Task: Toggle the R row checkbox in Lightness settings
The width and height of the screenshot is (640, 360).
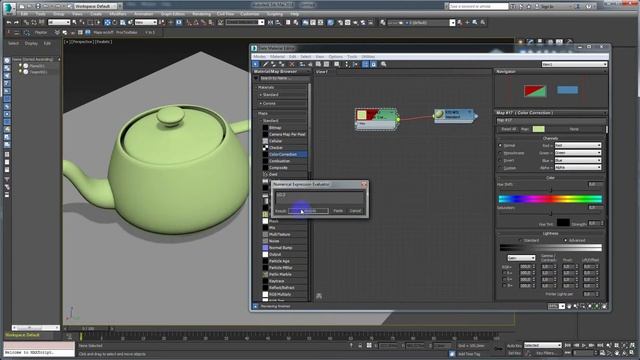Action: pos(504,273)
